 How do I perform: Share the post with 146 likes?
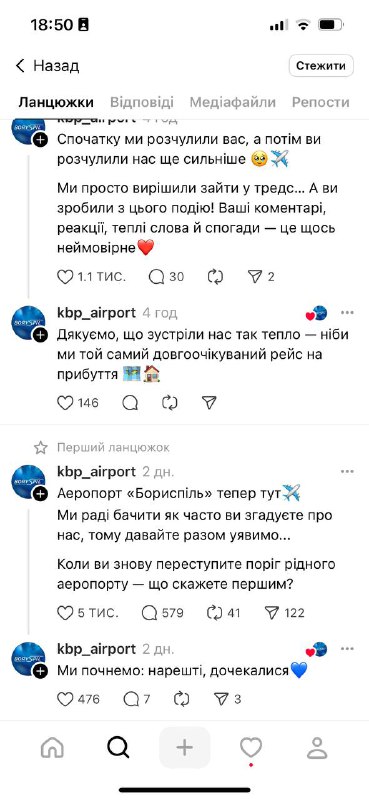tap(209, 403)
